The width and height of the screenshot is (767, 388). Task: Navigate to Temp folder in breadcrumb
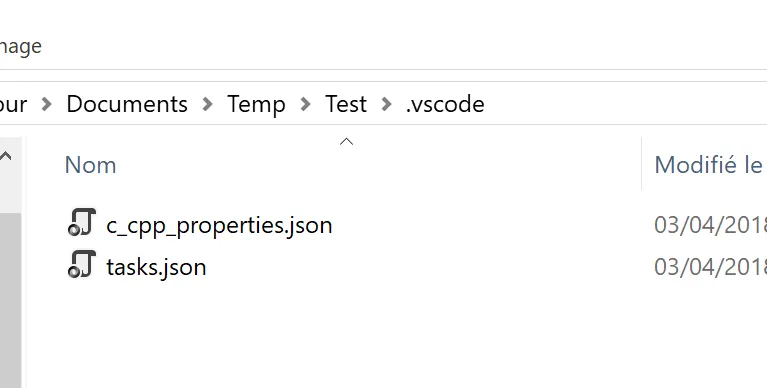tap(256, 104)
